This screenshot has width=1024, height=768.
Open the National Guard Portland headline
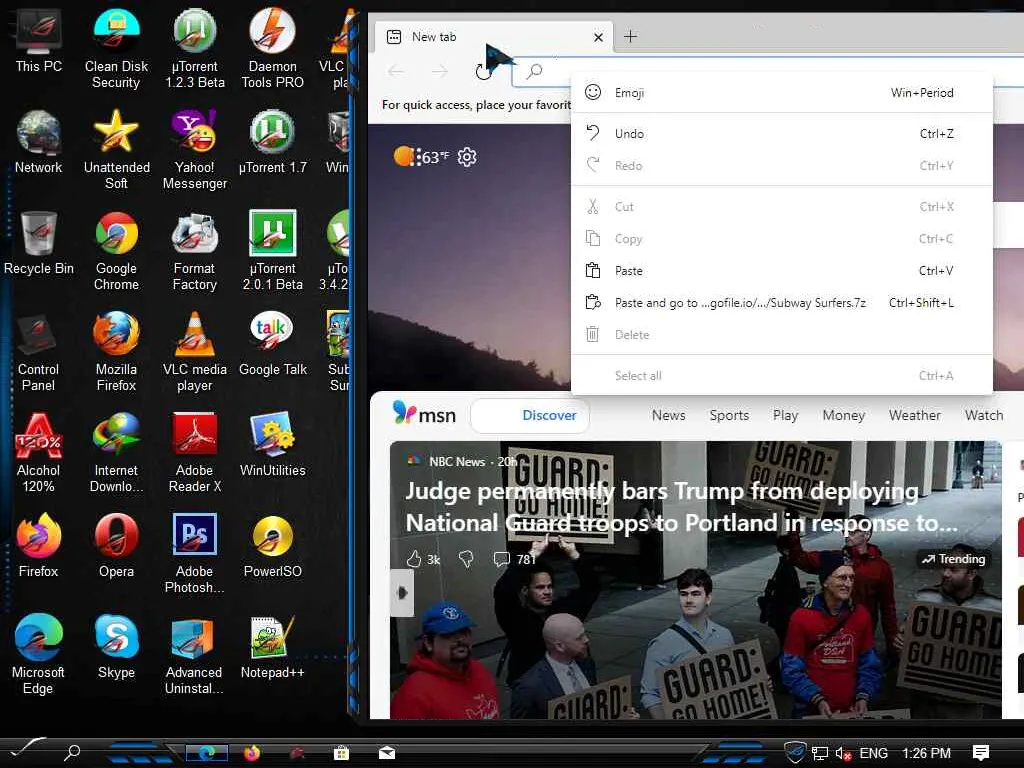coord(682,507)
